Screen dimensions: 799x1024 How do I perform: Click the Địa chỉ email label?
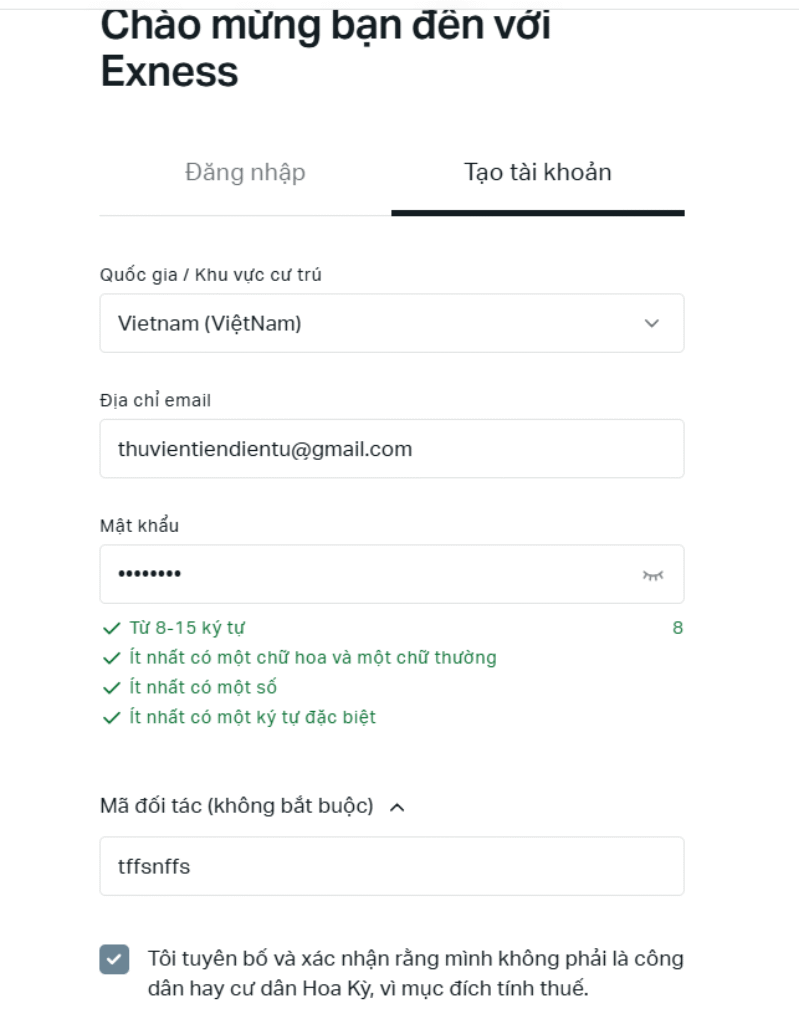(155, 401)
